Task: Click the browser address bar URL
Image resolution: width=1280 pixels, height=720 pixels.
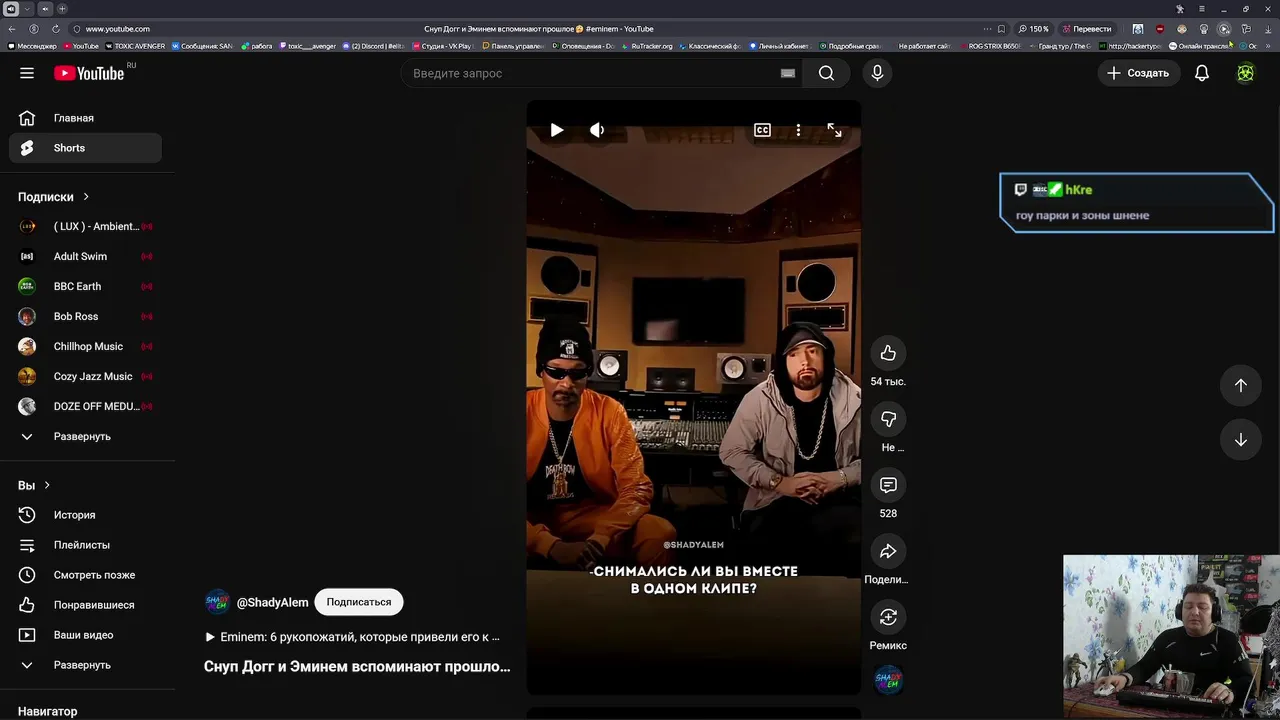Action: [117, 29]
